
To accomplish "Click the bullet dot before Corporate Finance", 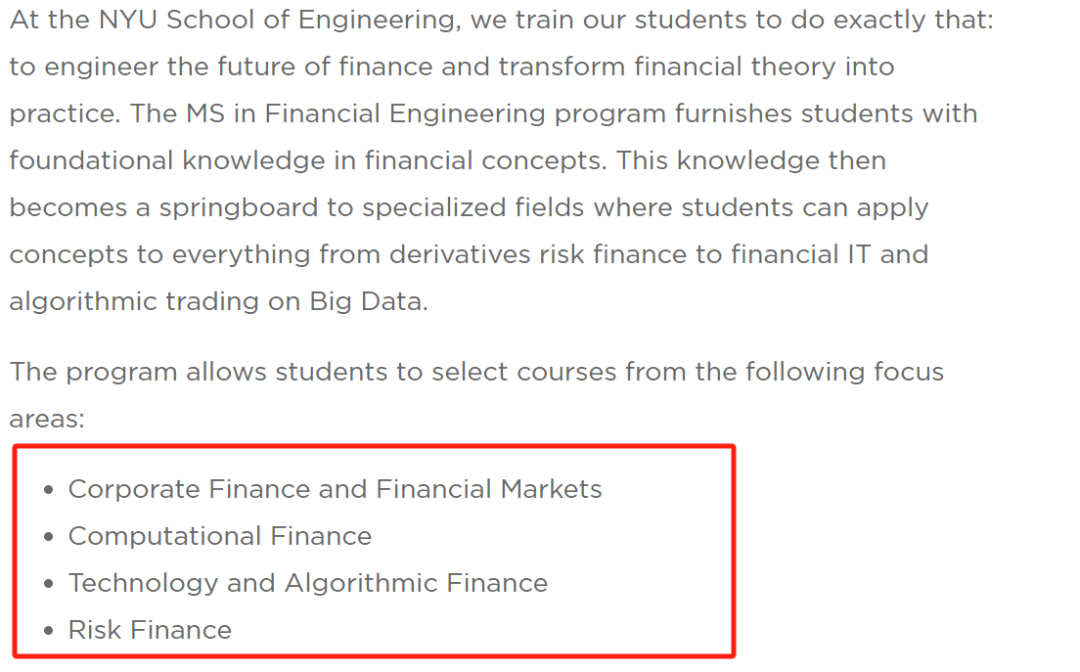I will coord(48,490).
